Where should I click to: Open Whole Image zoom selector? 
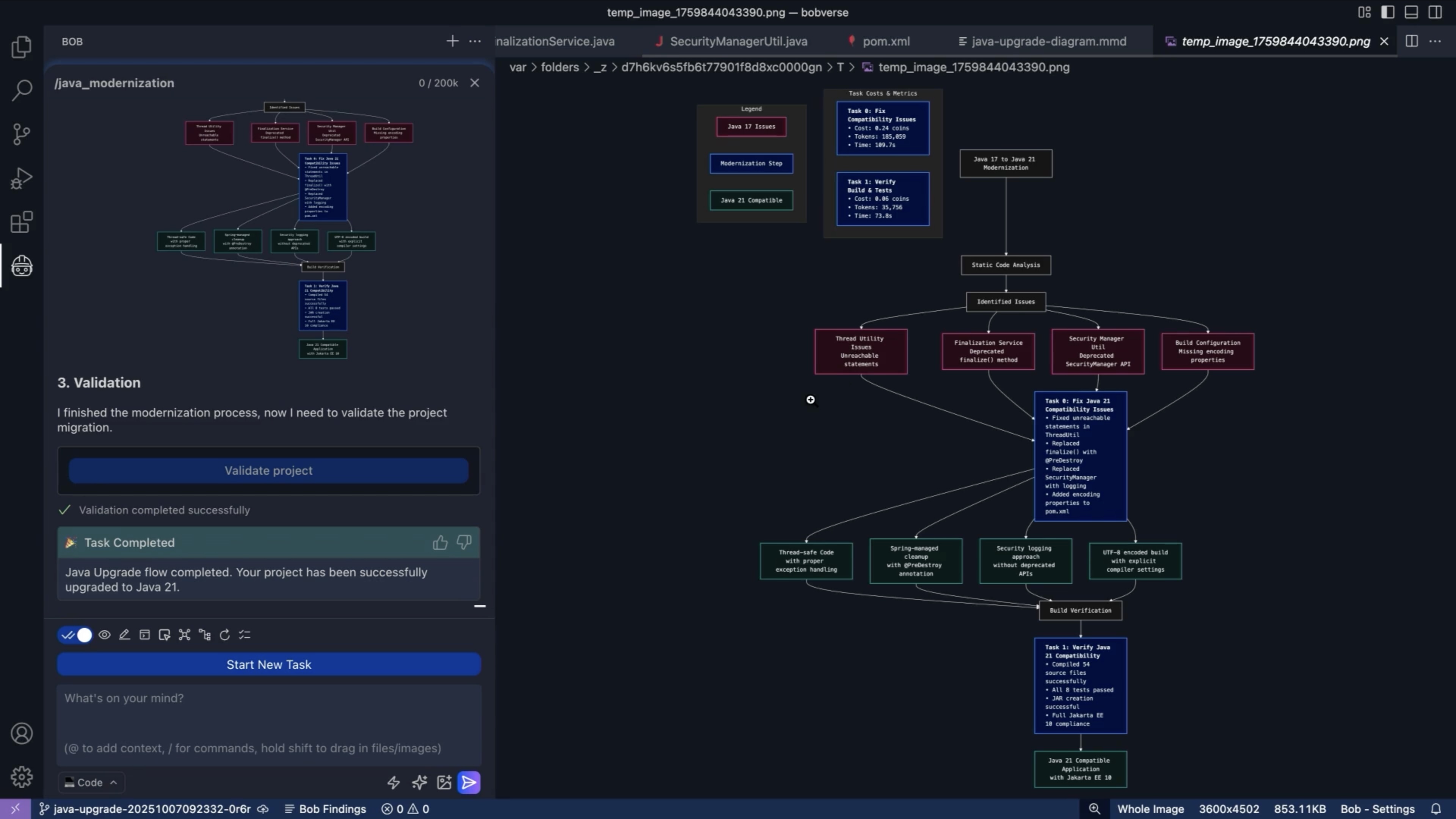pos(1150,809)
